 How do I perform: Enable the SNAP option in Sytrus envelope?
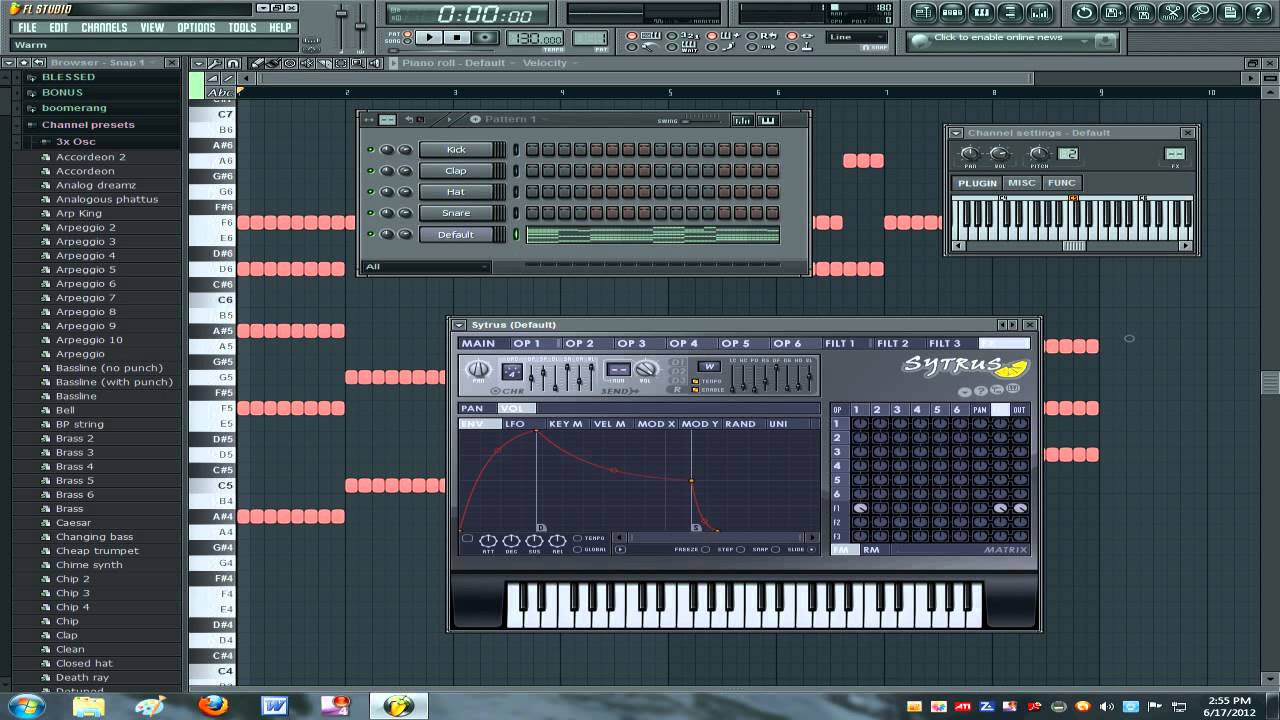(775, 549)
